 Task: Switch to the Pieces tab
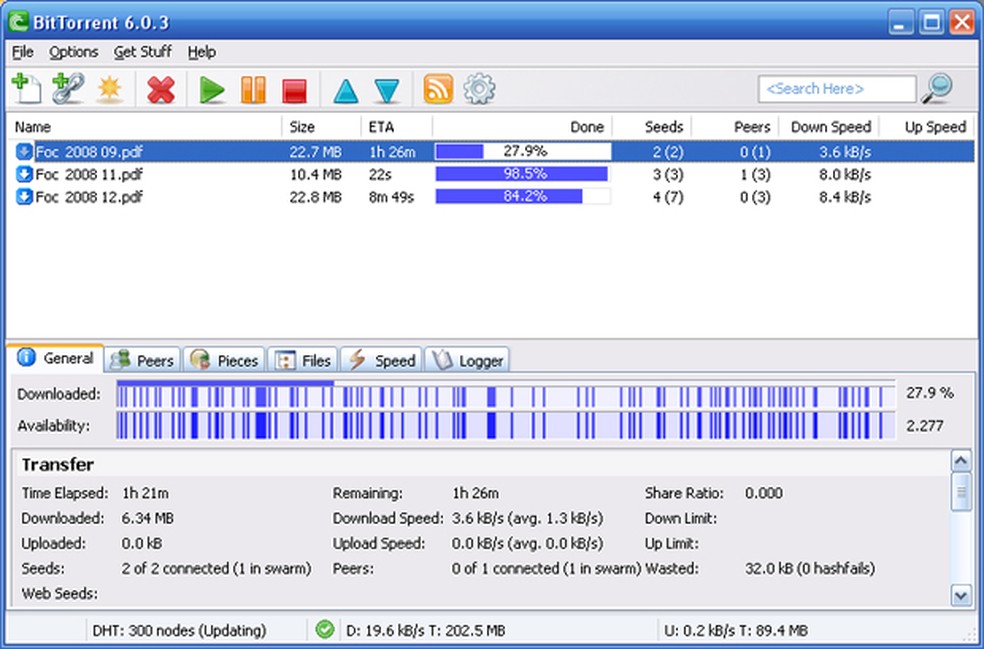pyautogui.click(x=226, y=360)
